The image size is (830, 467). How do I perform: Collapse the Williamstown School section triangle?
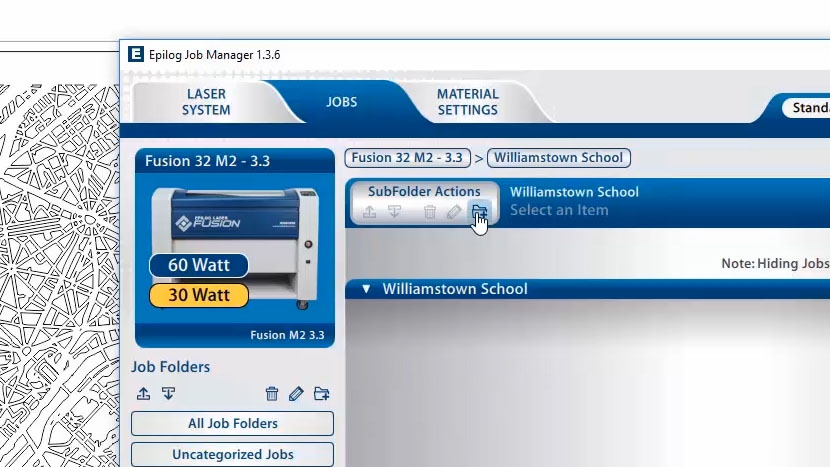pyautogui.click(x=366, y=289)
